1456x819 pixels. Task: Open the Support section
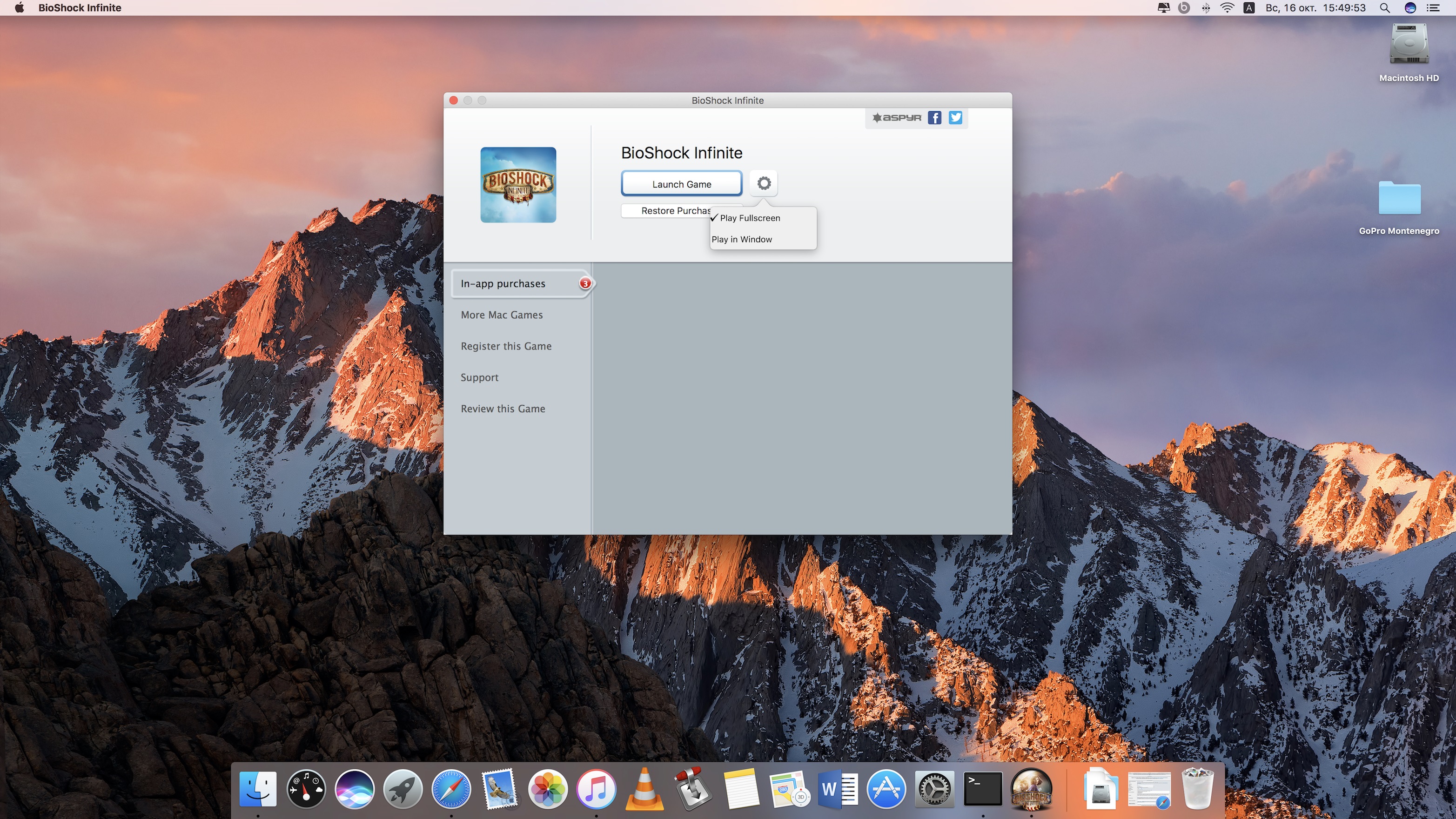pyautogui.click(x=479, y=377)
